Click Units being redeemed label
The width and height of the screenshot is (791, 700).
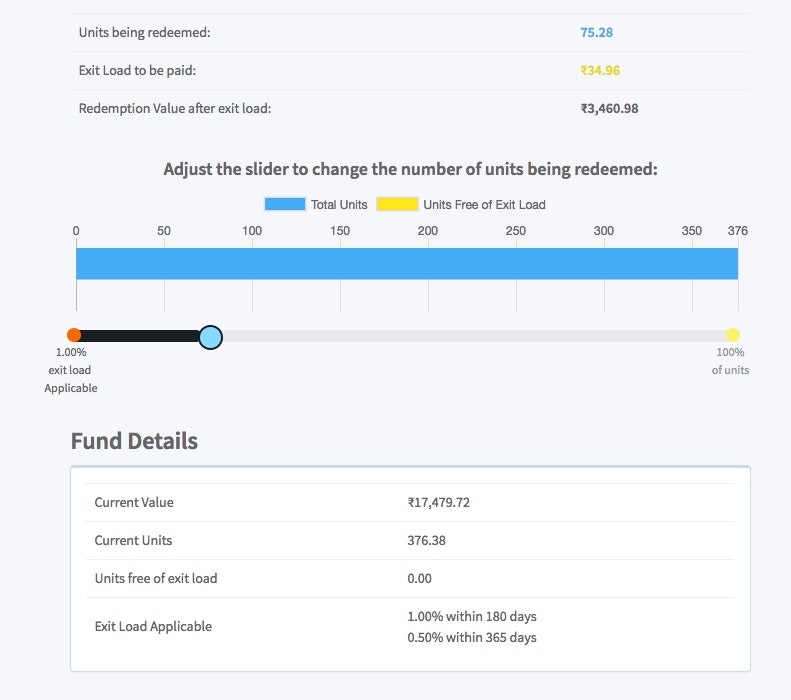pos(145,33)
